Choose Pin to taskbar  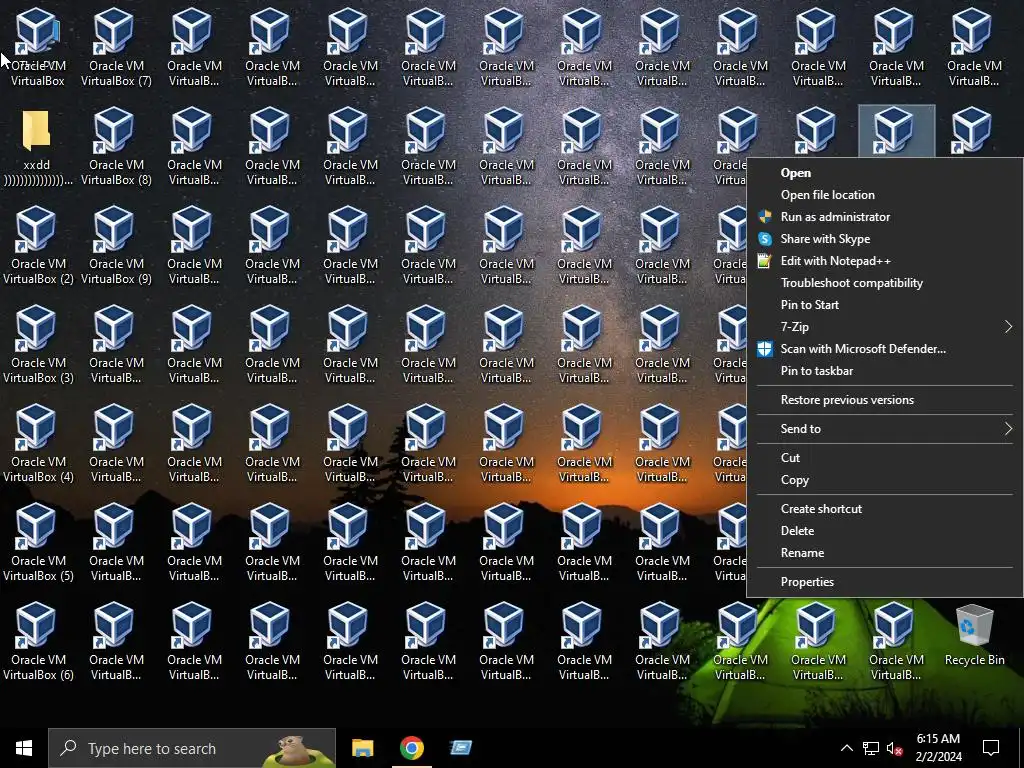click(885, 370)
